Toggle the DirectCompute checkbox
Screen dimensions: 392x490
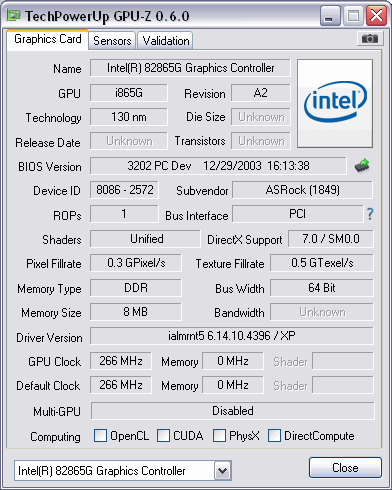tap(274, 435)
